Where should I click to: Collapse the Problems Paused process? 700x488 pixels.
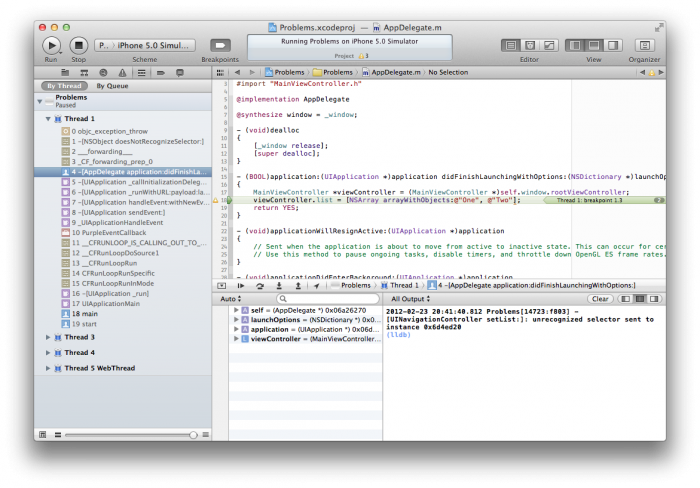pos(40,101)
